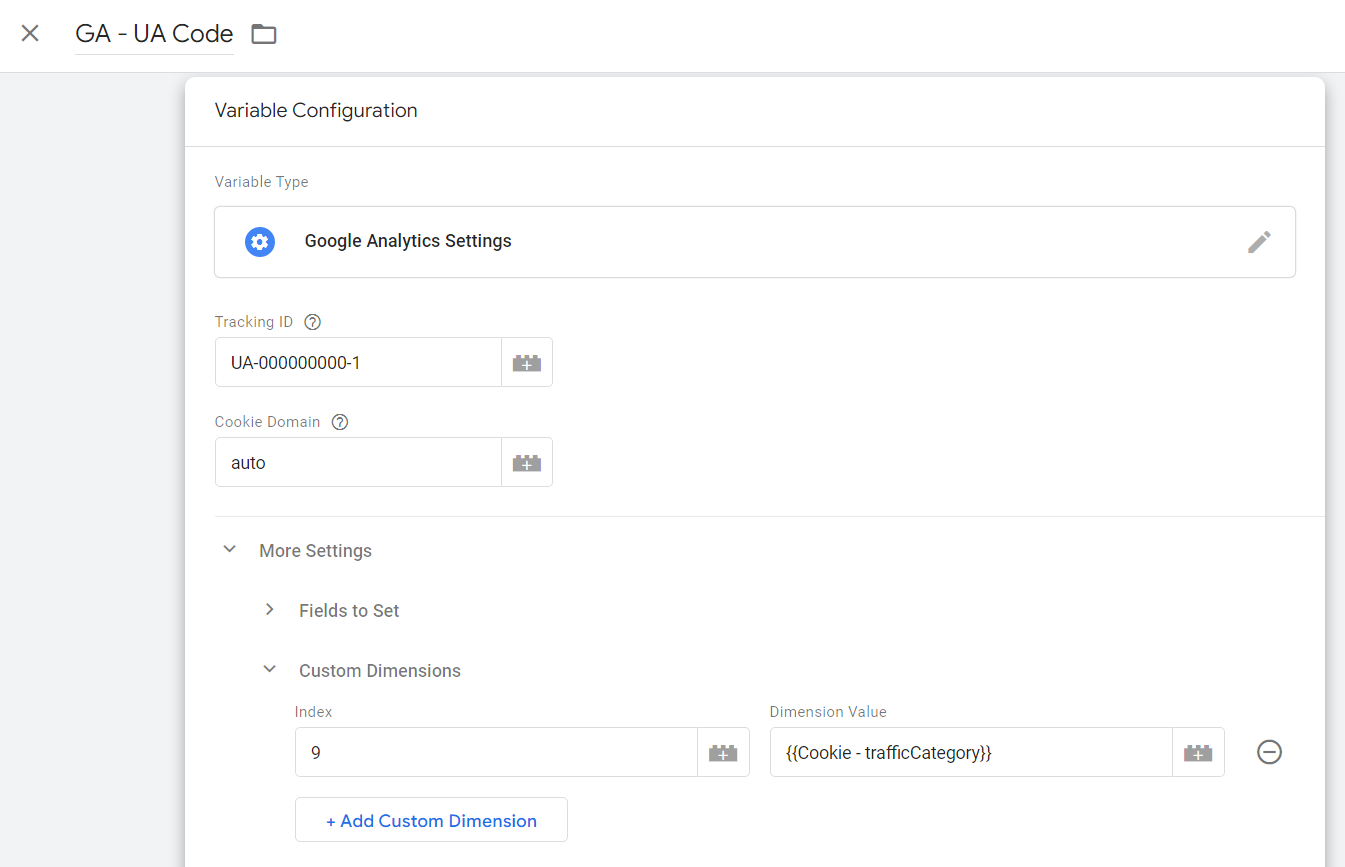Screen dimensions: 1345x867
Task: Insert a variable in Dimension Value via brick icon
Action: click(x=1198, y=752)
